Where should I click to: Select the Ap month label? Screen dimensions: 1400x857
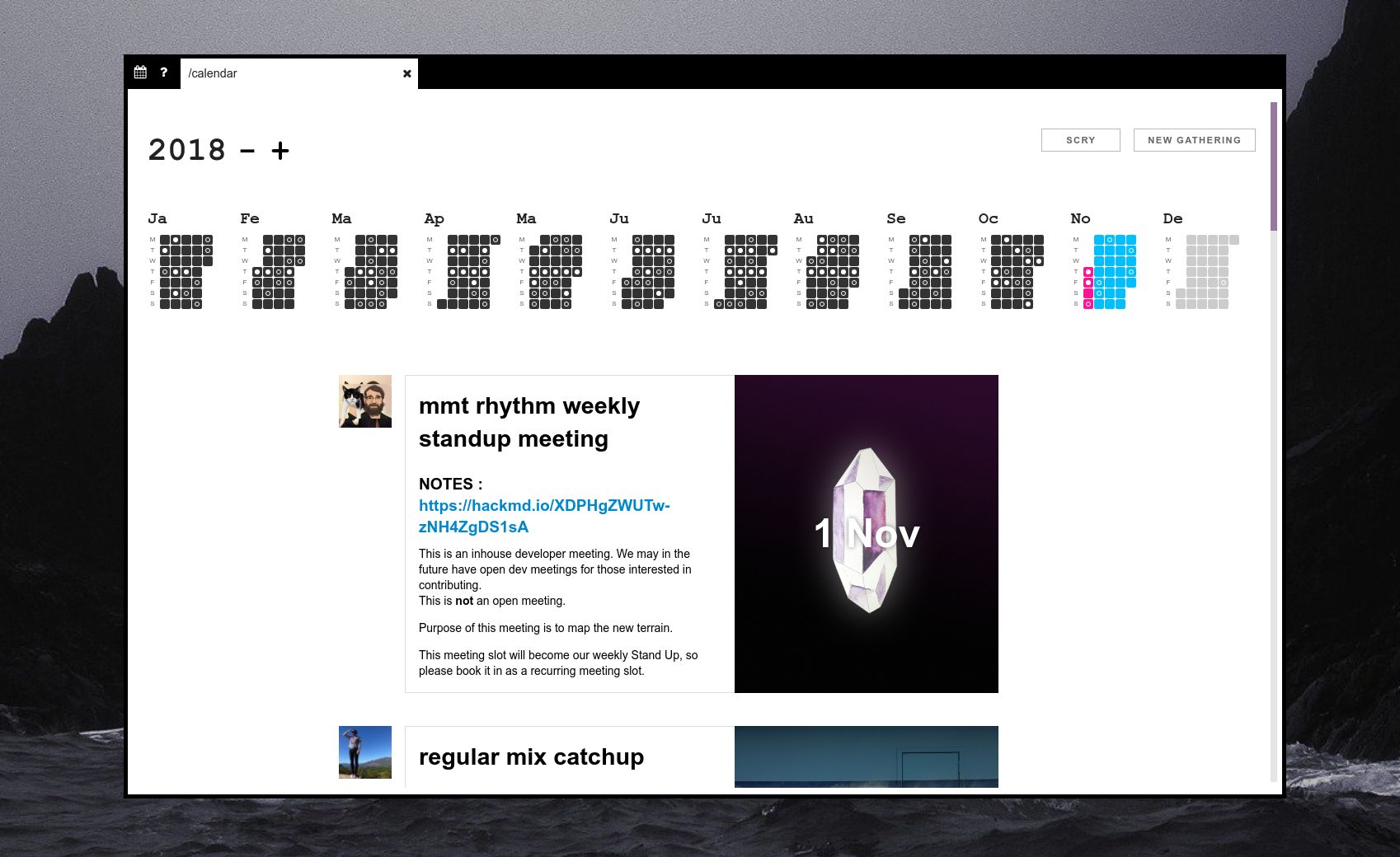click(x=435, y=219)
